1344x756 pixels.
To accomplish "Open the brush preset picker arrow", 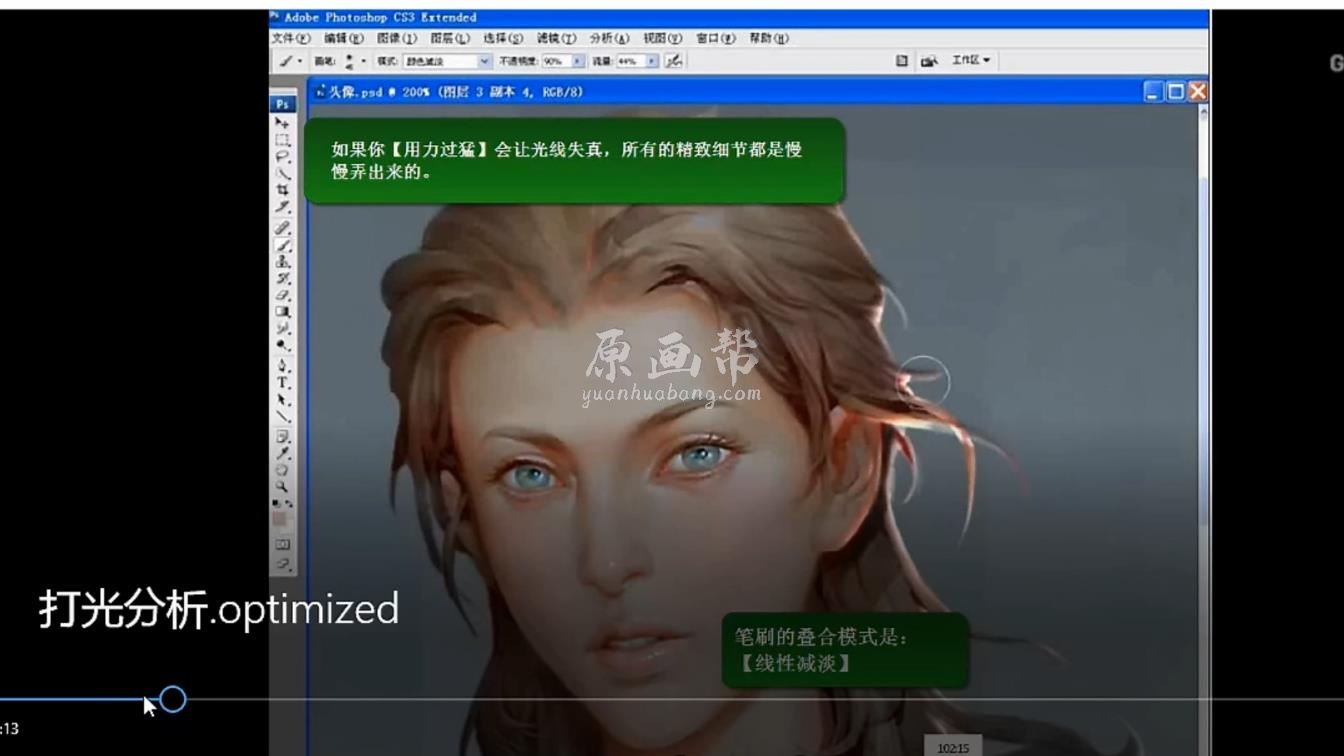I will click(363, 61).
